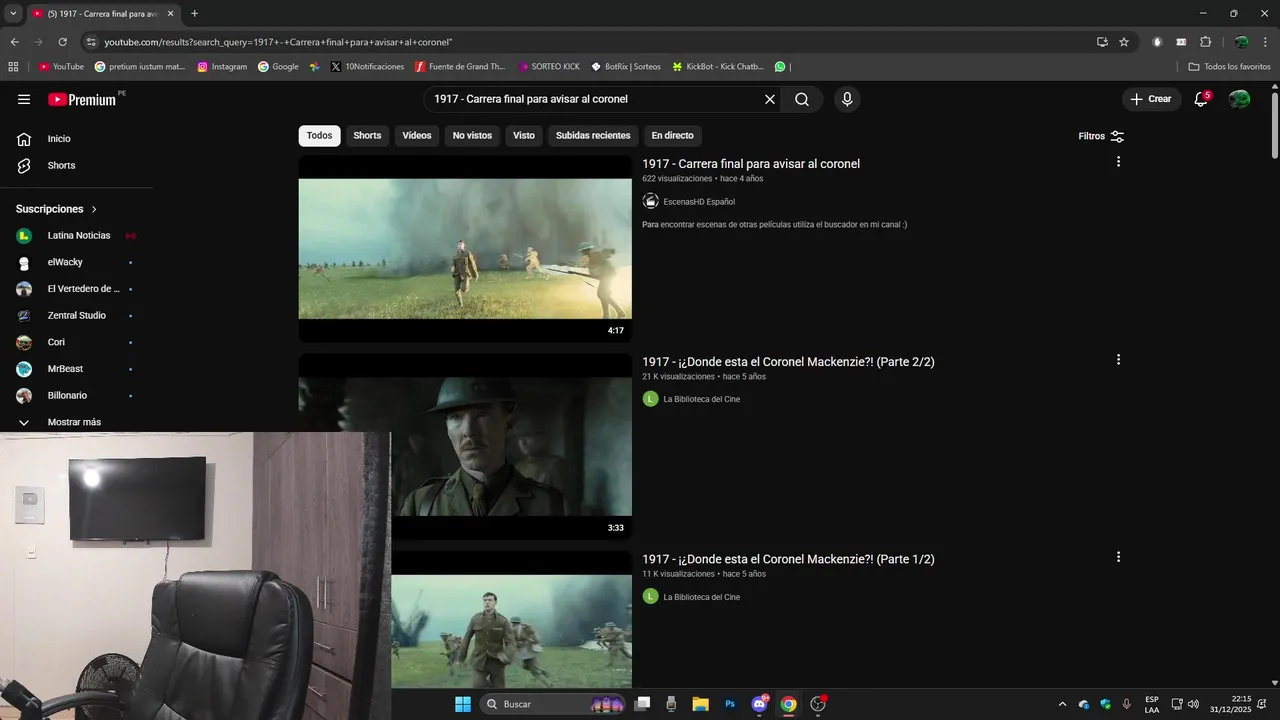Select the Videos filter chip
This screenshot has height=720, width=1280.
(x=417, y=136)
